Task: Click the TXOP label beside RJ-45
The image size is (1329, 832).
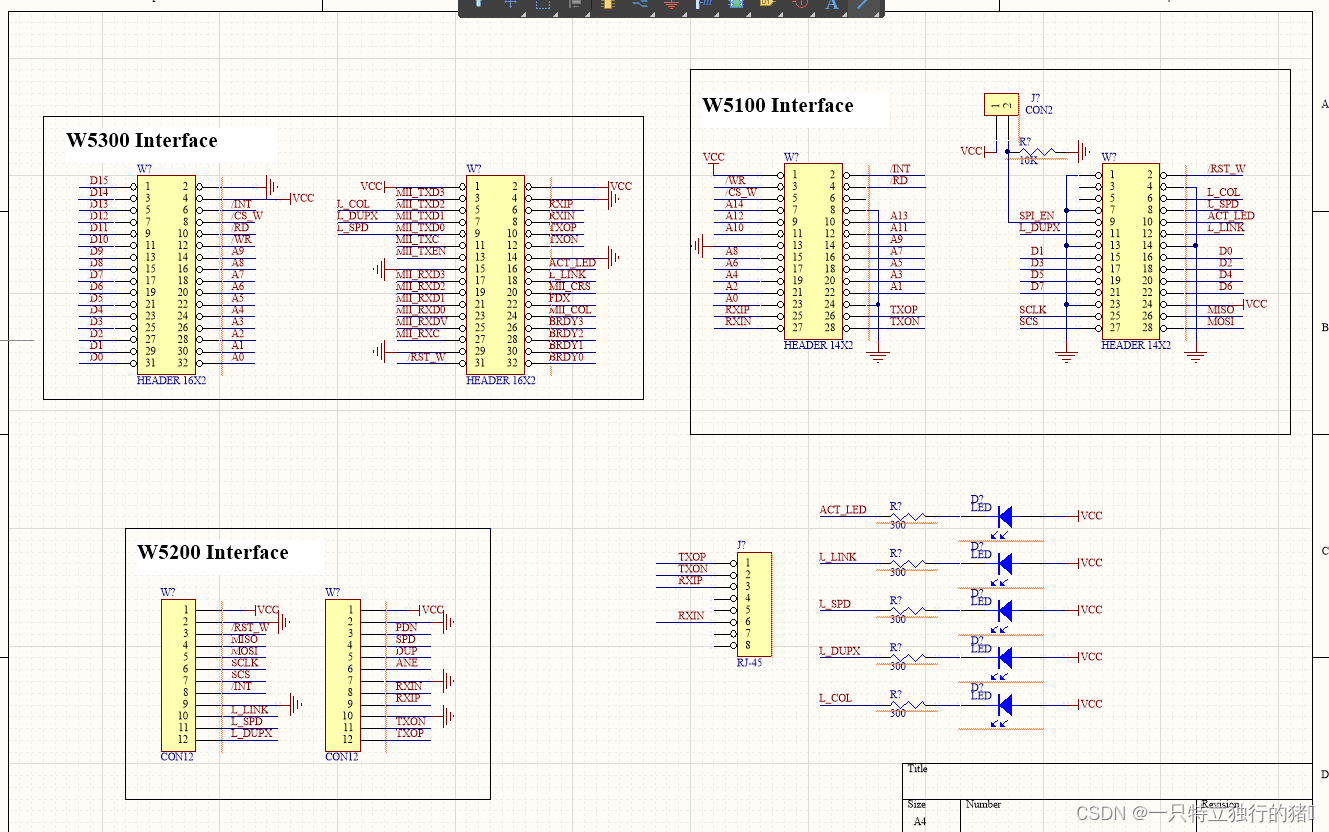Action: pyautogui.click(x=692, y=557)
